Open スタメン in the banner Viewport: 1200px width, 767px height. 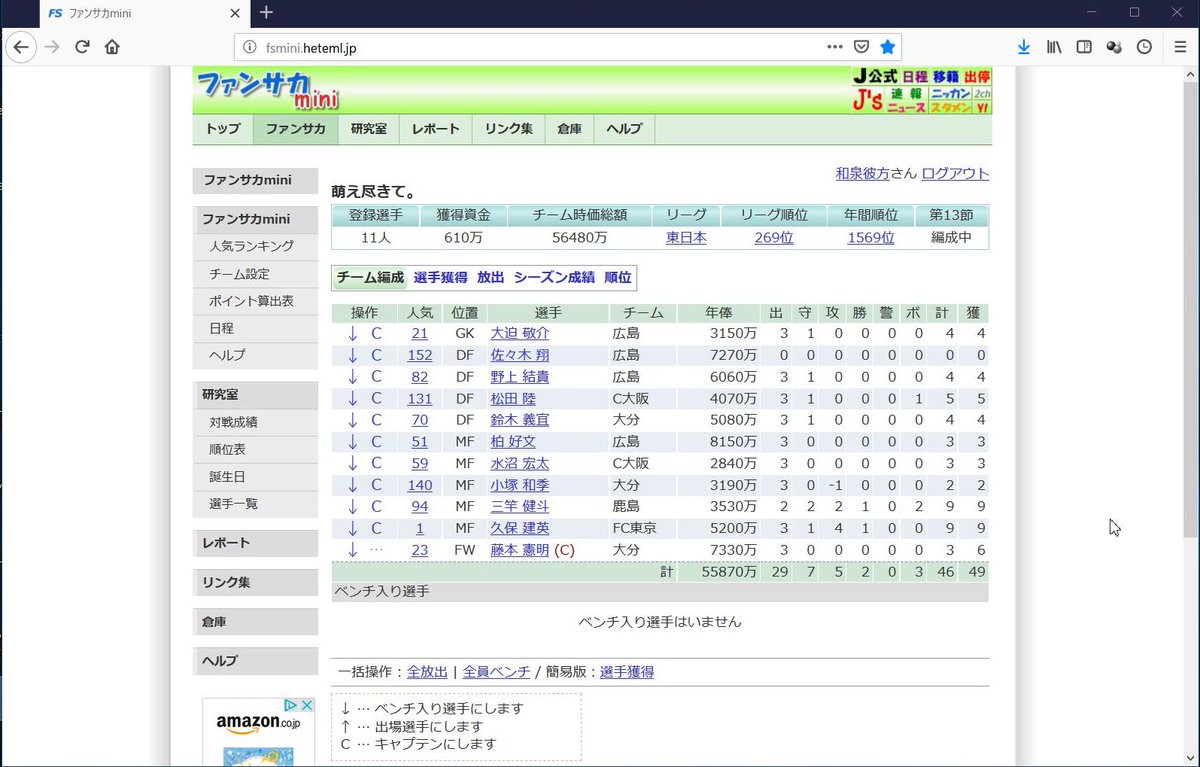(950, 107)
